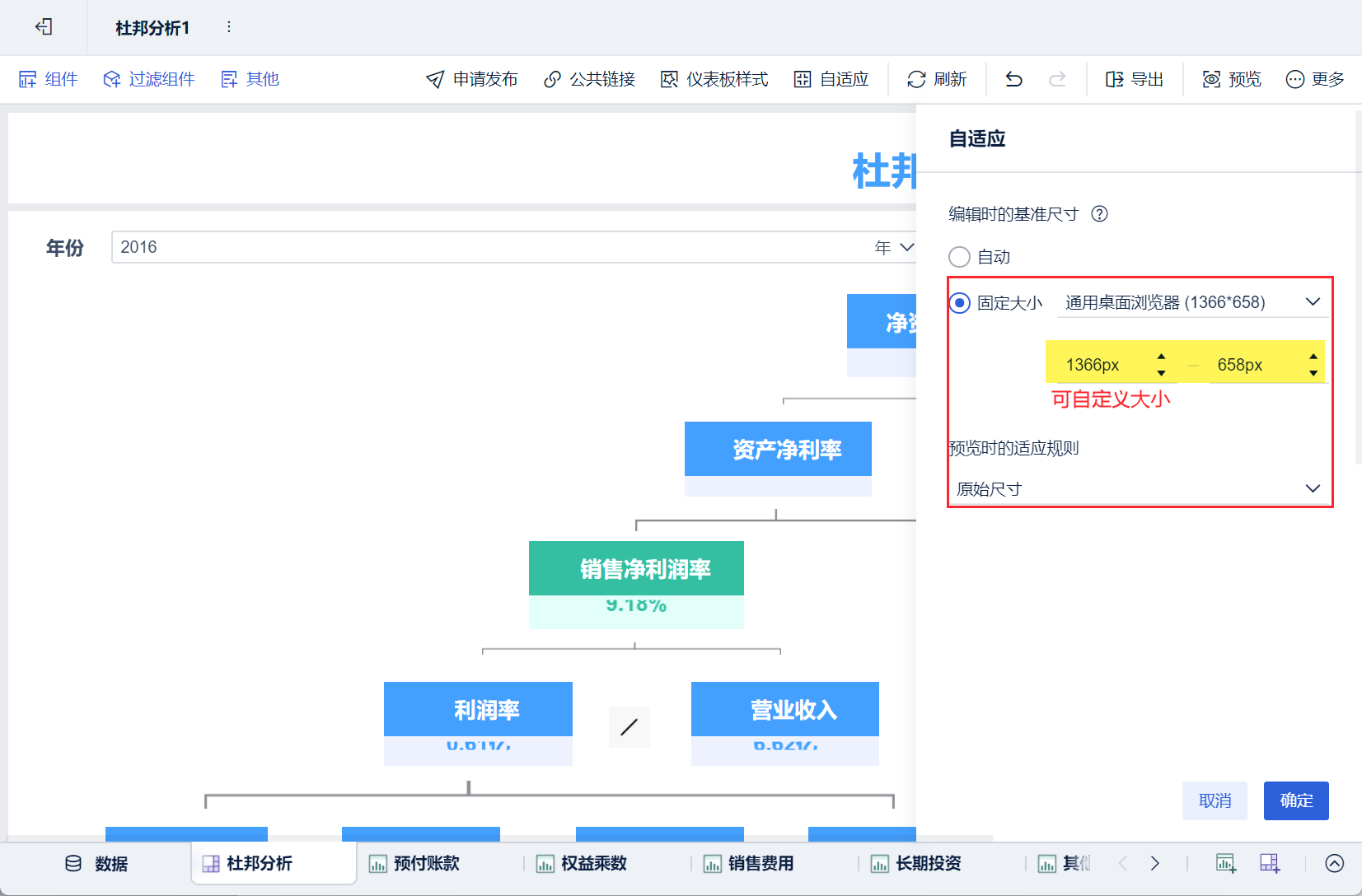Switch to the 权益乘数 tab

581,863
